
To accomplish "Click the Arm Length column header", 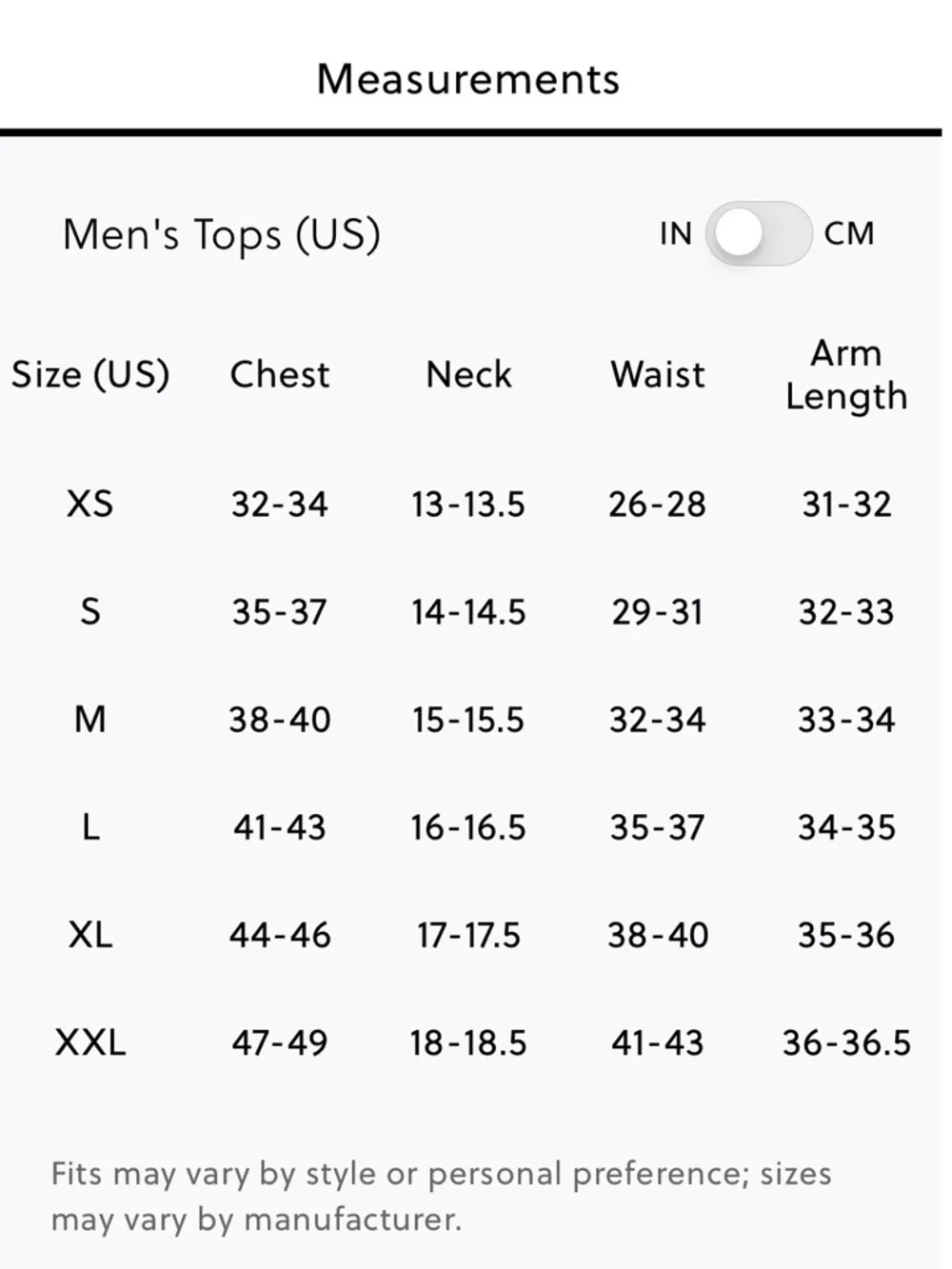I will pyautogui.click(x=846, y=374).
